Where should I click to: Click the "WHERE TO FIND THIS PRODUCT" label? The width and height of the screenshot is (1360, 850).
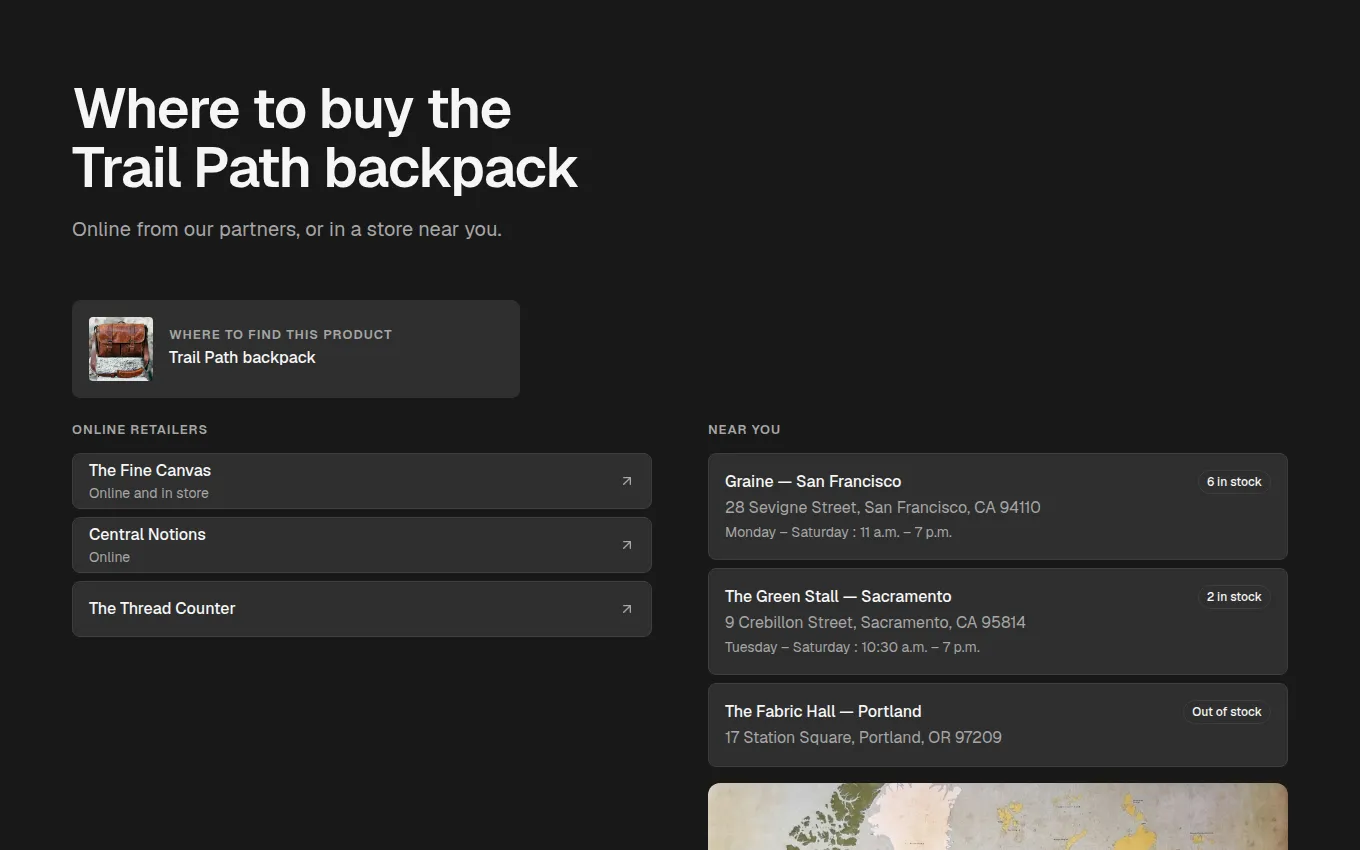click(x=280, y=334)
